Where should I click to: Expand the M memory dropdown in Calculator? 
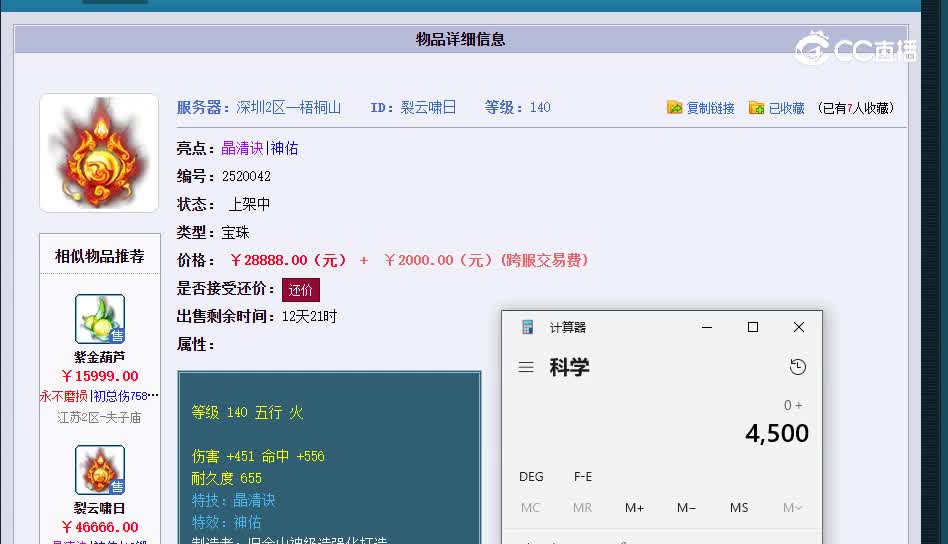tap(792, 508)
